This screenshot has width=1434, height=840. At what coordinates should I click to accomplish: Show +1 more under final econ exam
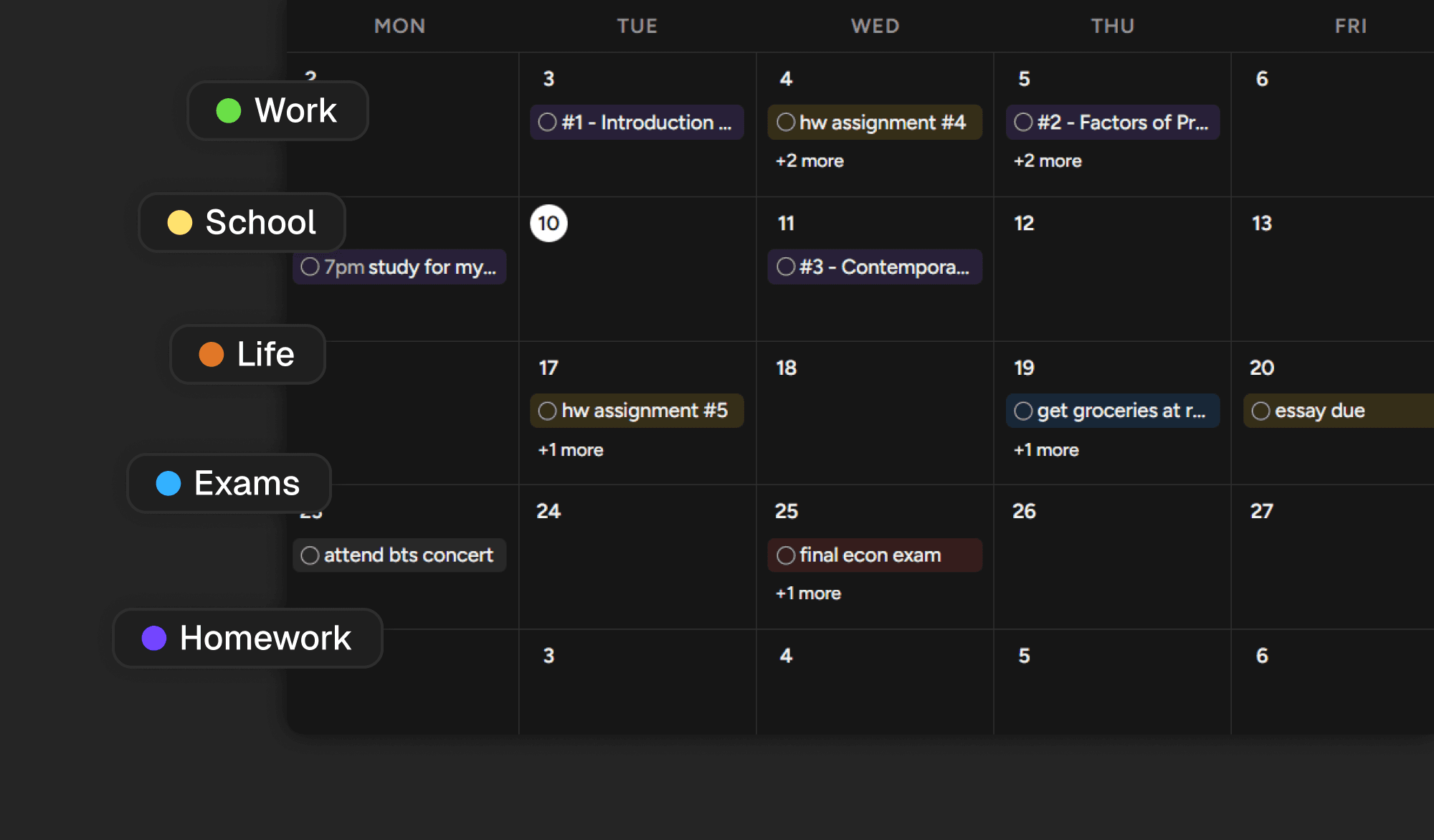(808, 593)
